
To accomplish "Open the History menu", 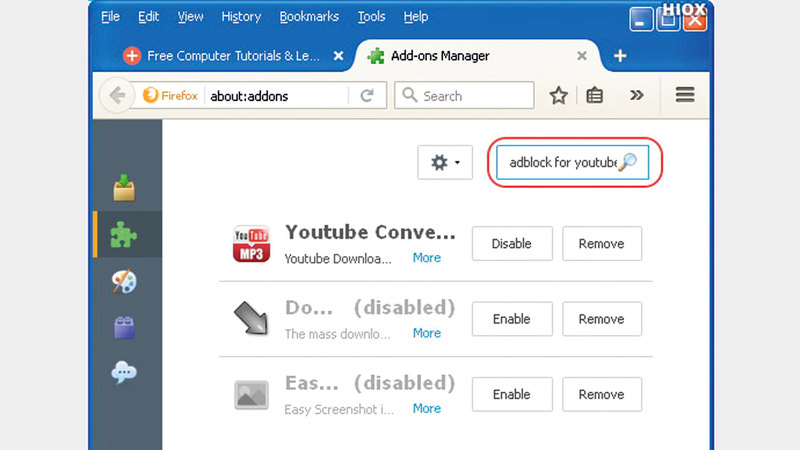I will coord(242,17).
